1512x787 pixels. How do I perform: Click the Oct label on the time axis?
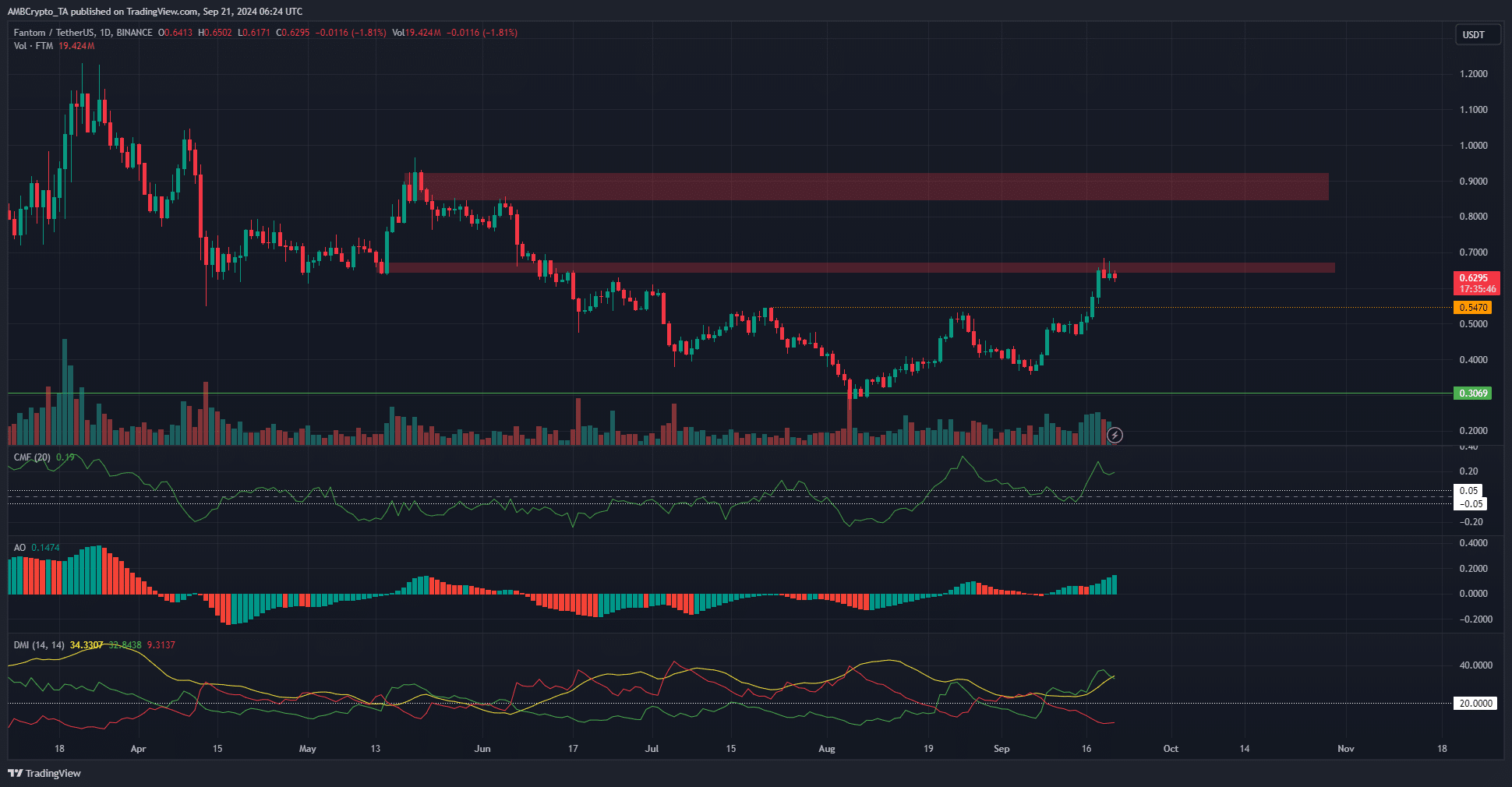pyautogui.click(x=1171, y=749)
